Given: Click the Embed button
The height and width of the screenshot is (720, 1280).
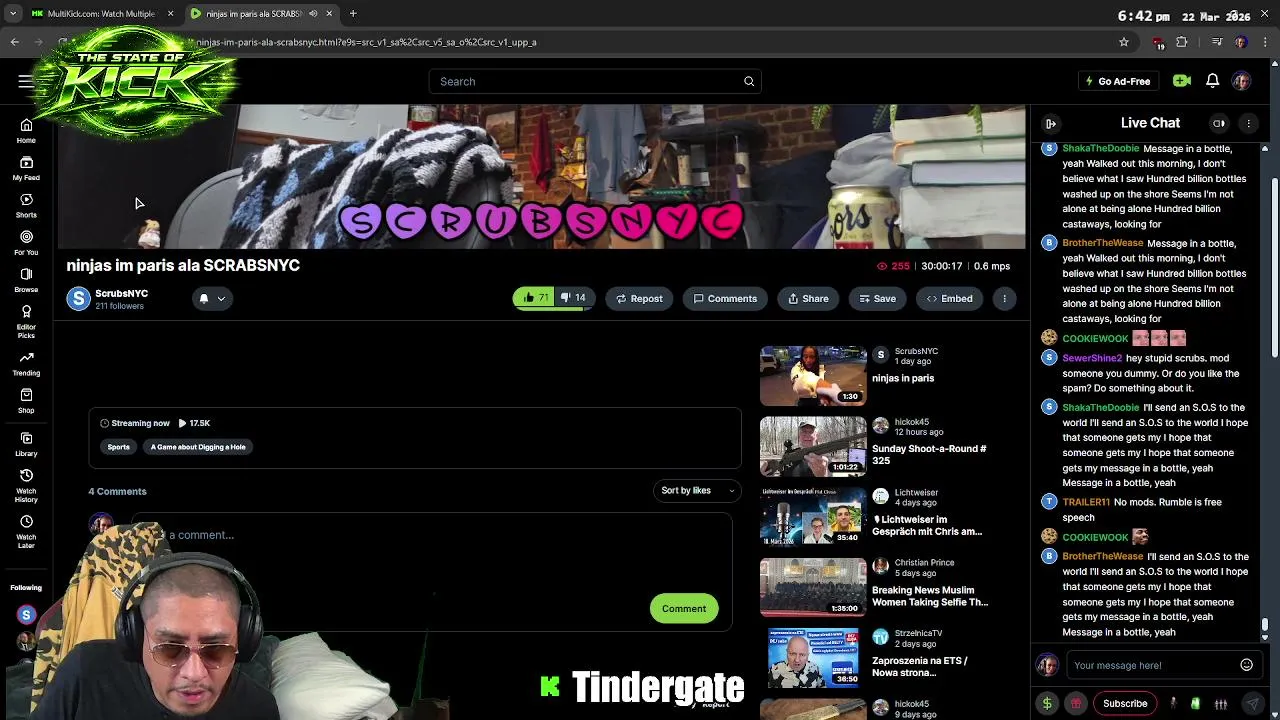Looking at the screenshot, I should pos(949,298).
